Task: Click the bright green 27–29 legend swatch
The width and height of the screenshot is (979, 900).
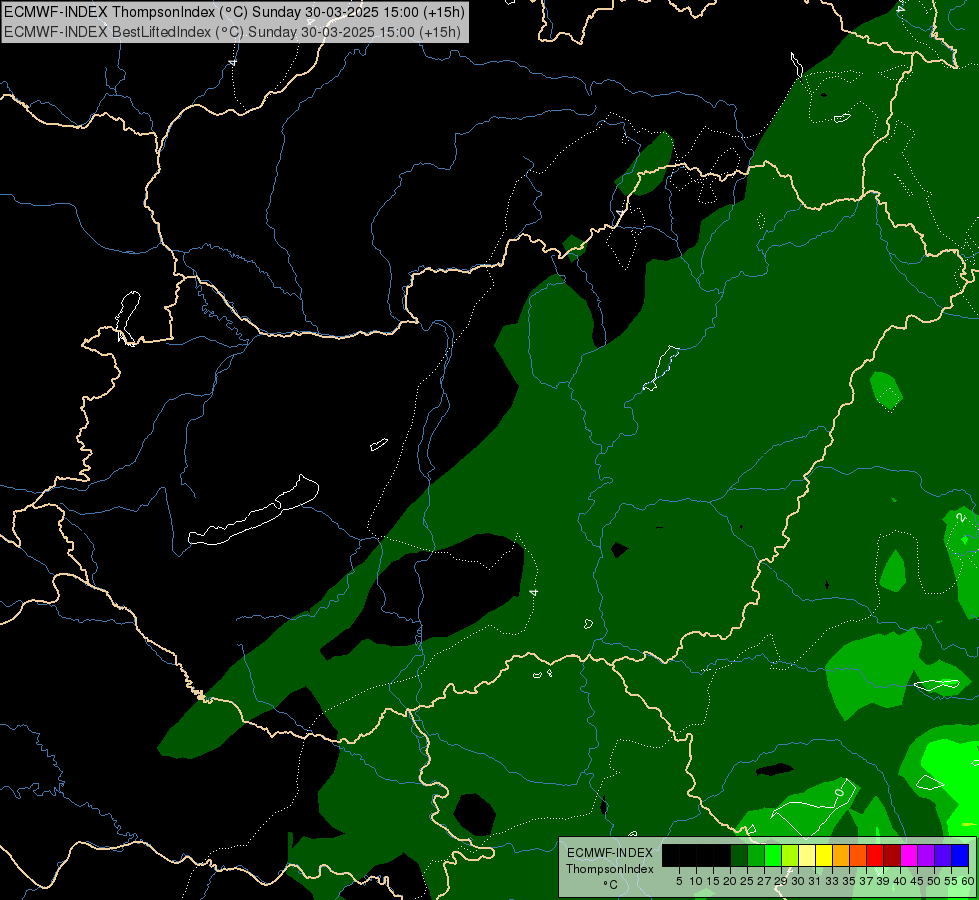Action: (x=773, y=855)
